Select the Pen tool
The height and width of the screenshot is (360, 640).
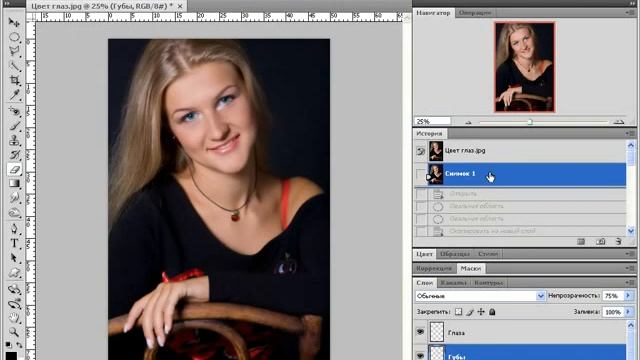coord(14,229)
